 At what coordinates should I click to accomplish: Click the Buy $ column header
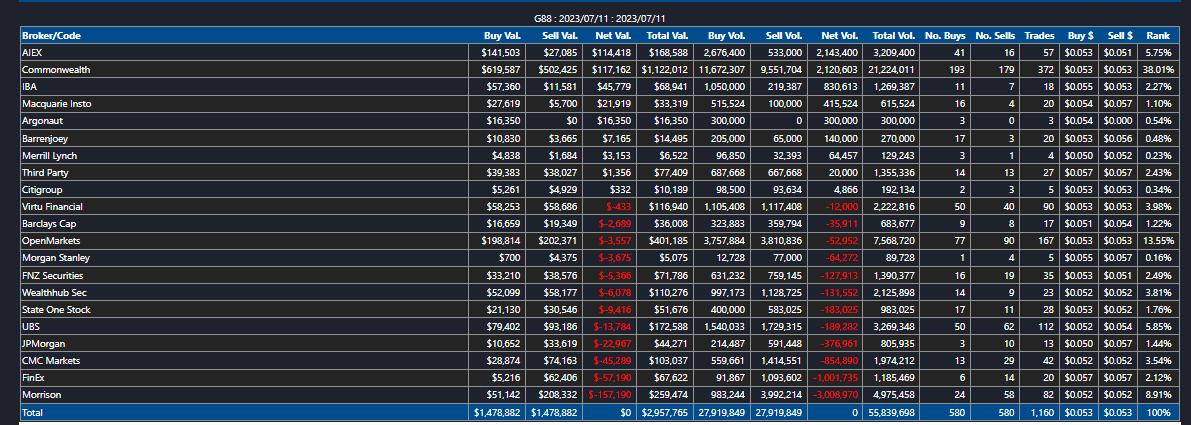pyautogui.click(x=1079, y=36)
